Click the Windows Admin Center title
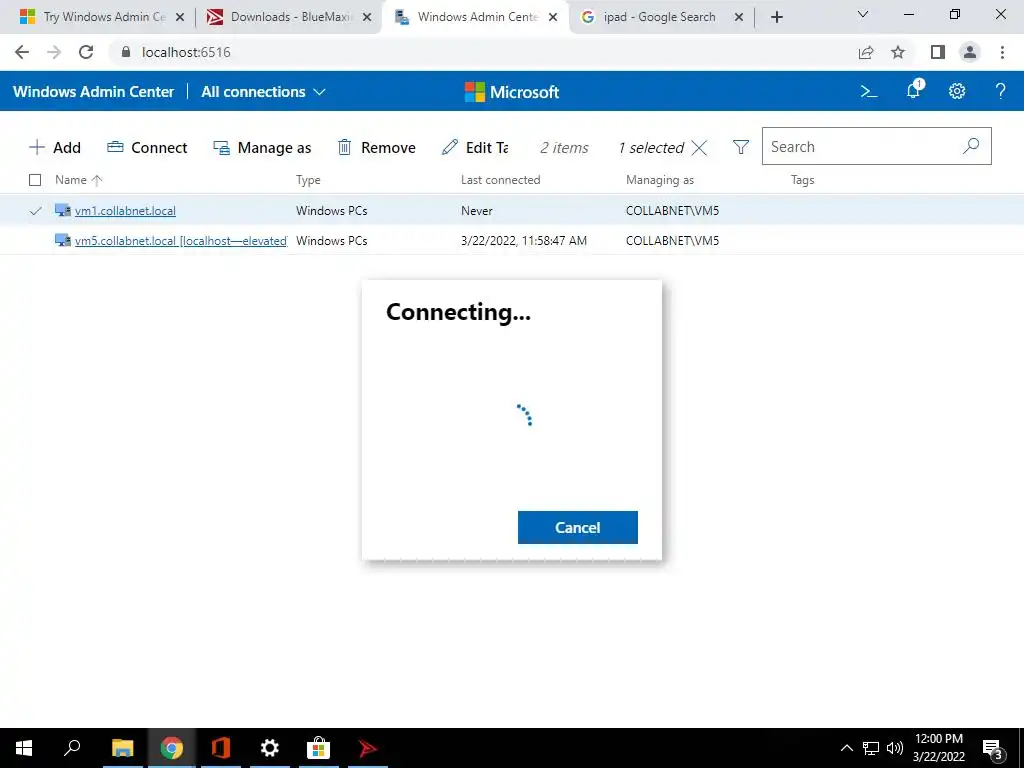The width and height of the screenshot is (1024, 768). point(93,92)
